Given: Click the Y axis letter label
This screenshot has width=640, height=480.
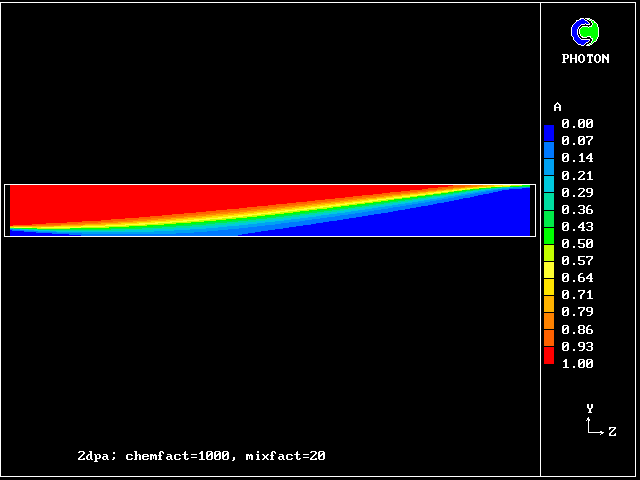Looking at the screenshot, I should [590, 409].
